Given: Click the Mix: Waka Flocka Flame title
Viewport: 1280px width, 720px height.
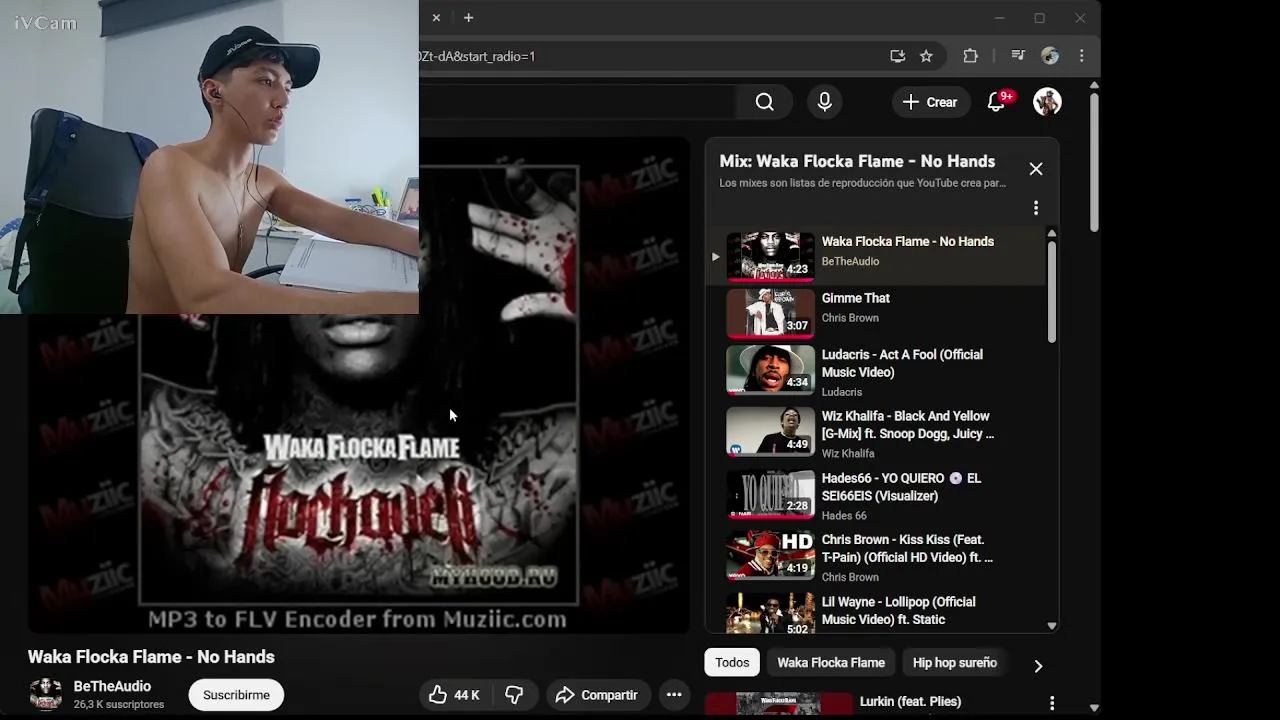Looking at the screenshot, I should pos(857,161).
